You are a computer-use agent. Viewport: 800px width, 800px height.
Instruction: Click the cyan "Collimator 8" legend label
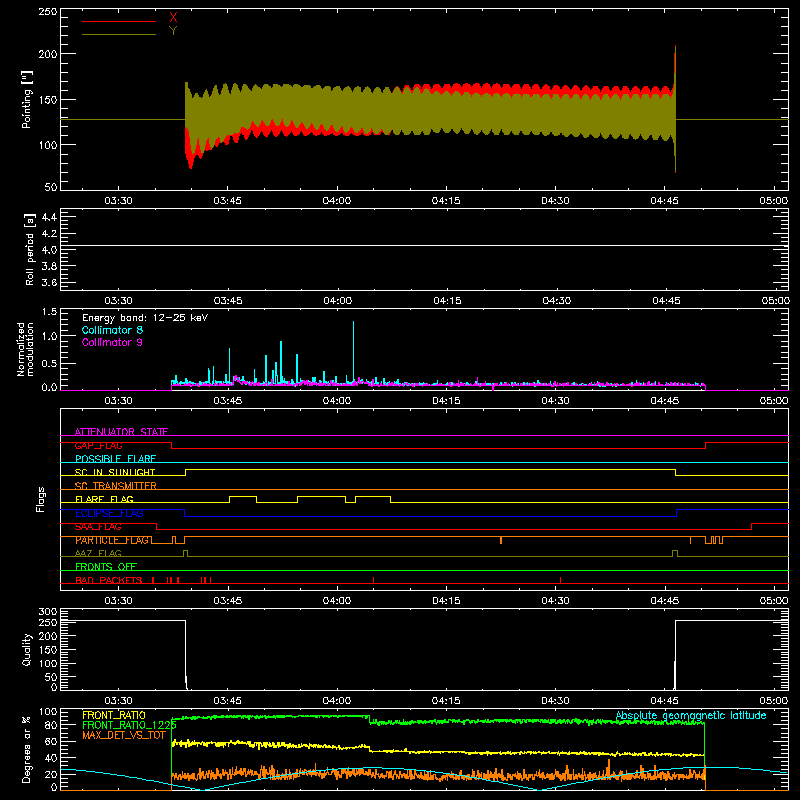tap(112, 330)
